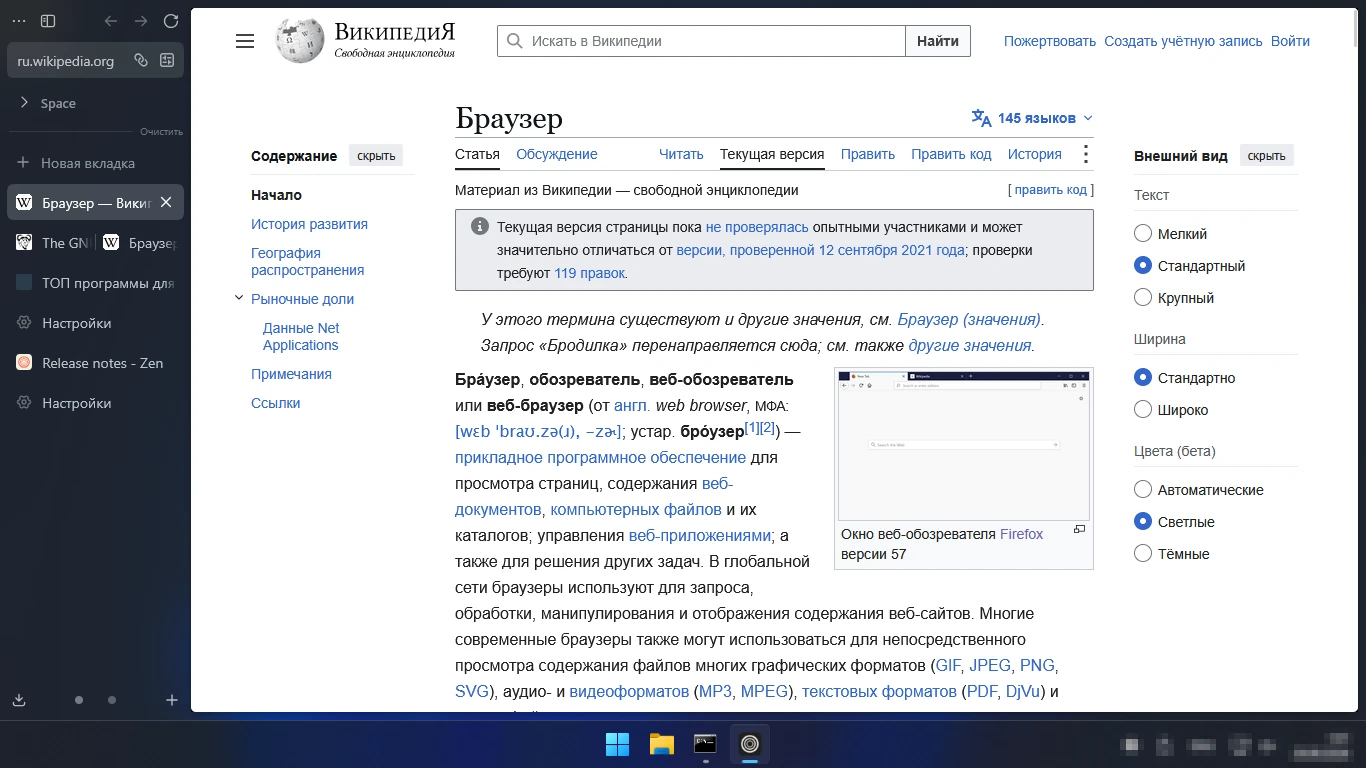Click the Wikipedia globe logo

point(300,41)
